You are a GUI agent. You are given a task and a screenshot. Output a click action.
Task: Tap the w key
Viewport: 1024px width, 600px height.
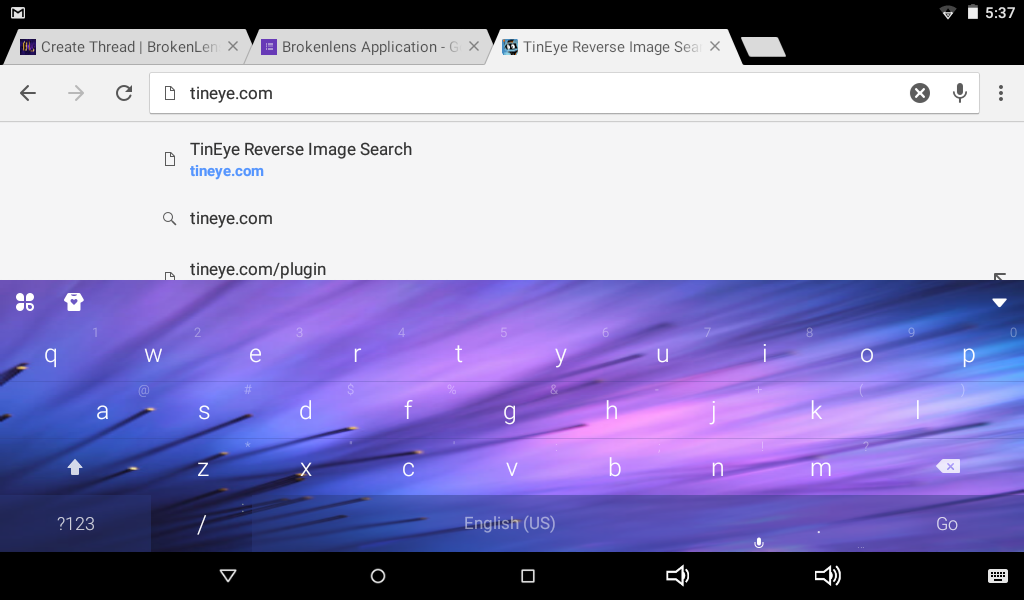click(x=153, y=354)
